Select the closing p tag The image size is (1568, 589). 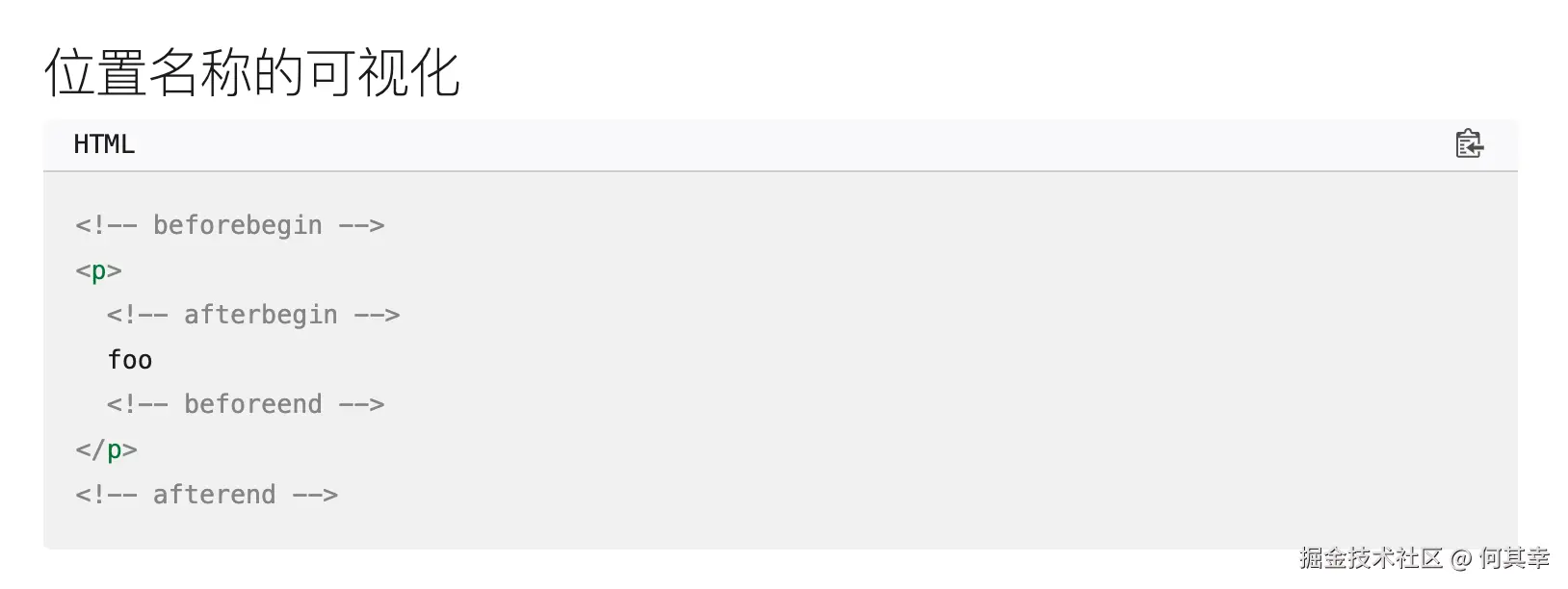pos(108,448)
